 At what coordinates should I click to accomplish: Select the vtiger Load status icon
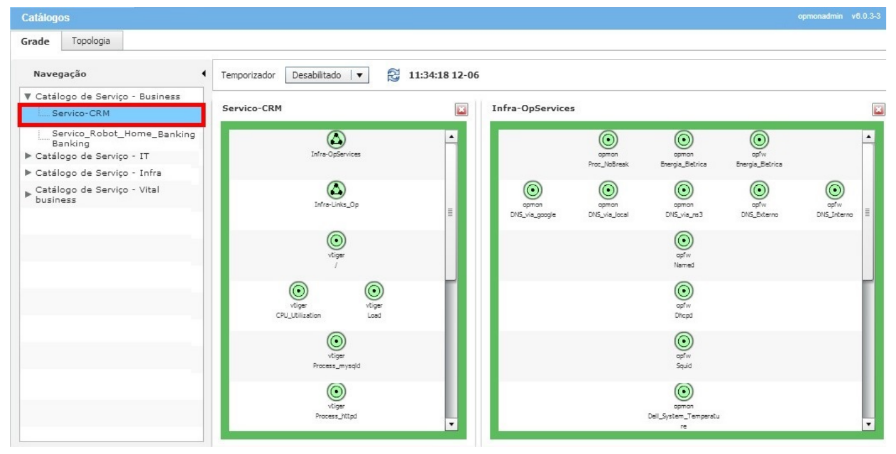(x=374, y=291)
